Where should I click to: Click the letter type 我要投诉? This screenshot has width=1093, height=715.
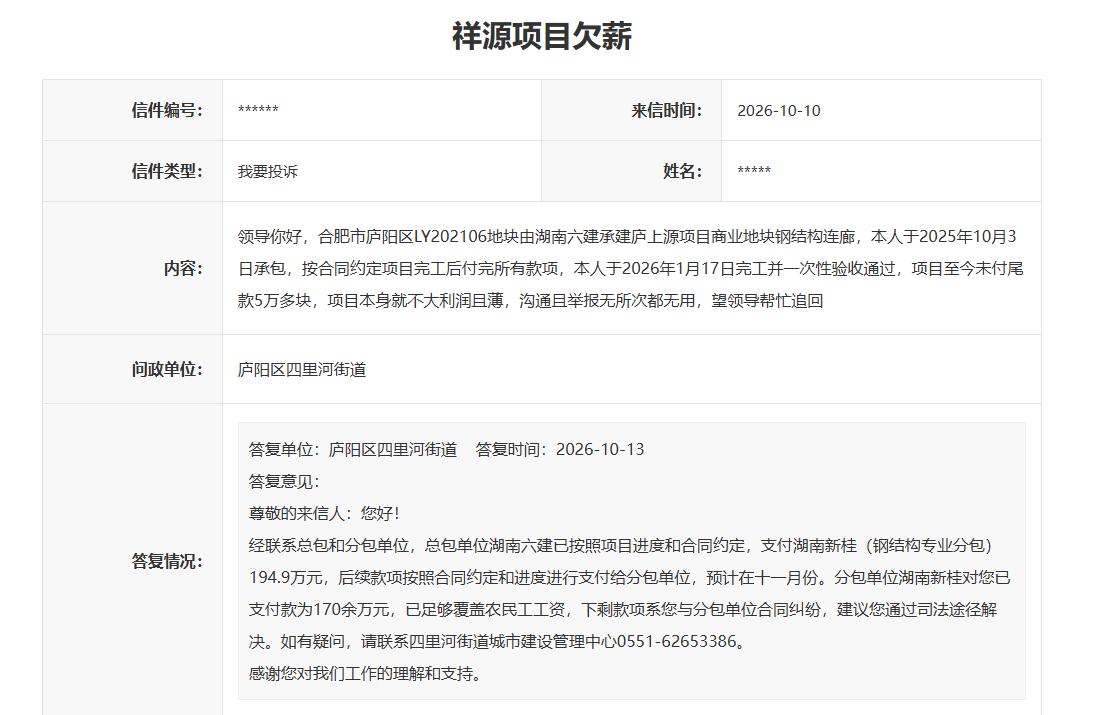pyautogui.click(x=268, y=171)
